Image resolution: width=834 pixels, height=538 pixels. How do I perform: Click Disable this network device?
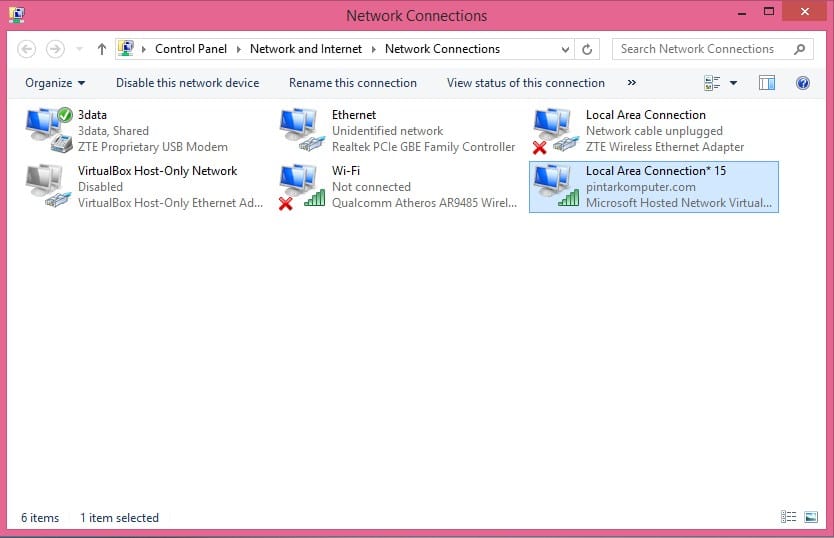[187, 82]
